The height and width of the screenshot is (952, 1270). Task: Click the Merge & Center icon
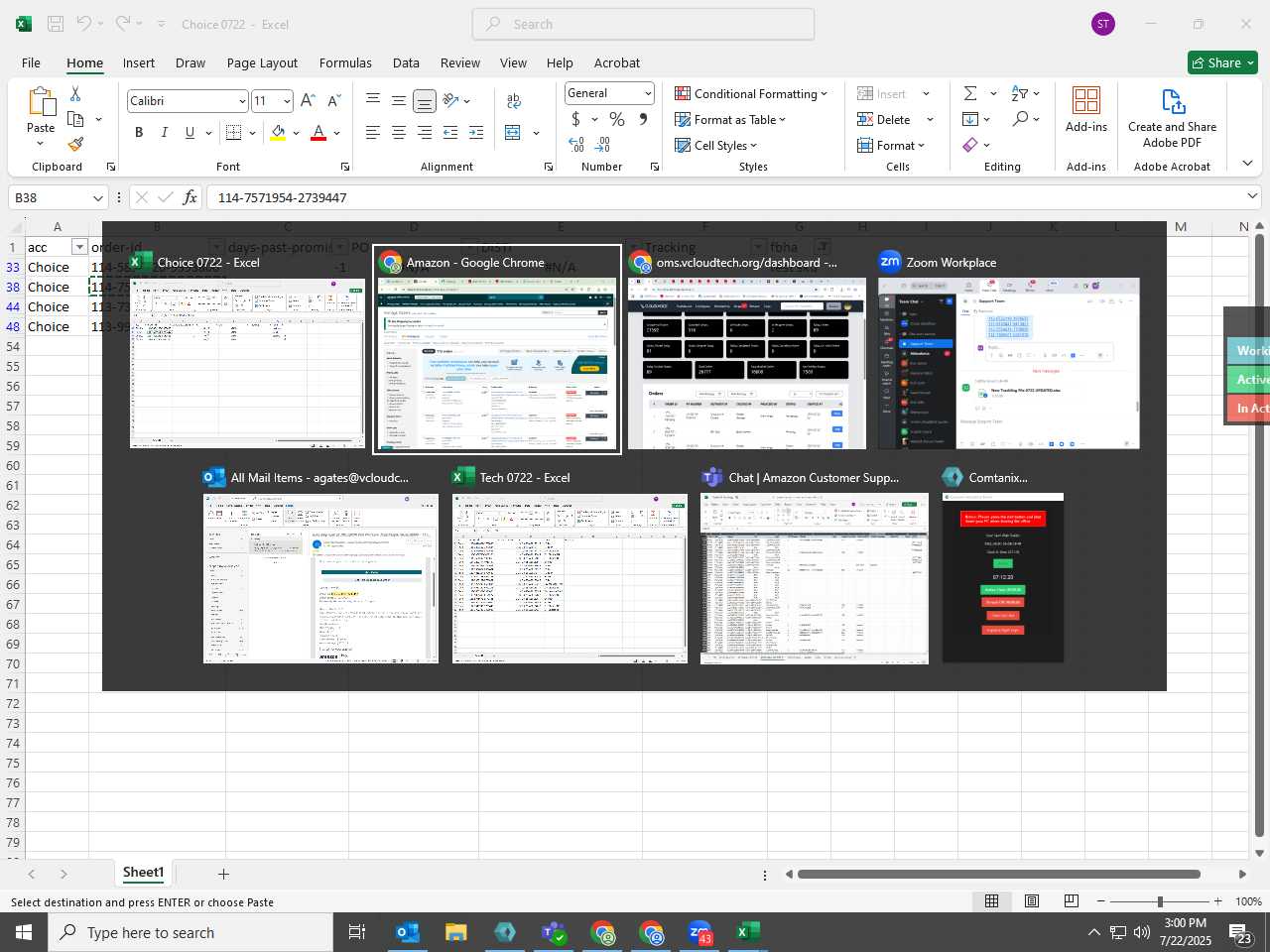coord(513,132)
